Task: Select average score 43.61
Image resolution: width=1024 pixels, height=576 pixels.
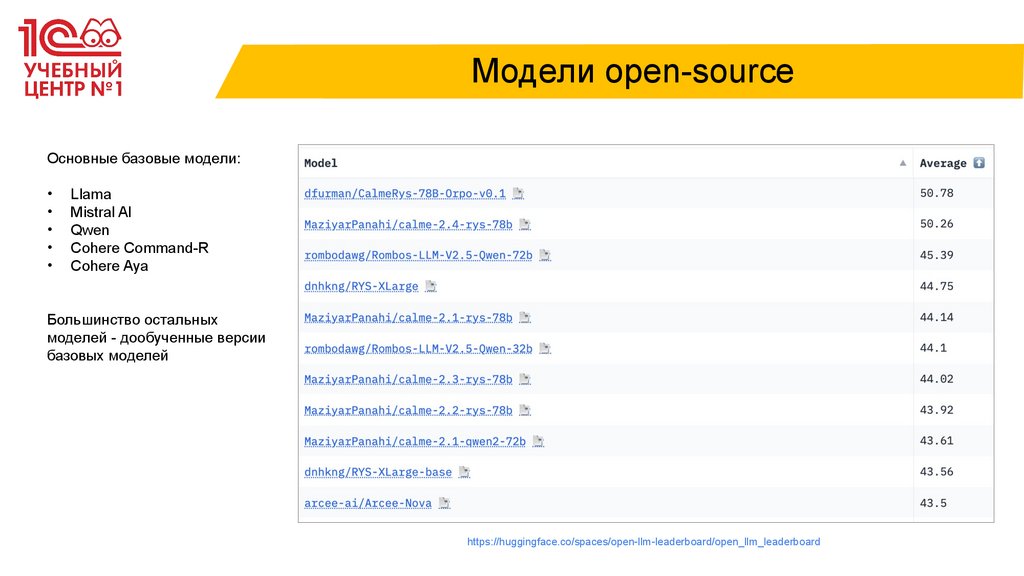Action: pos(936,441)
